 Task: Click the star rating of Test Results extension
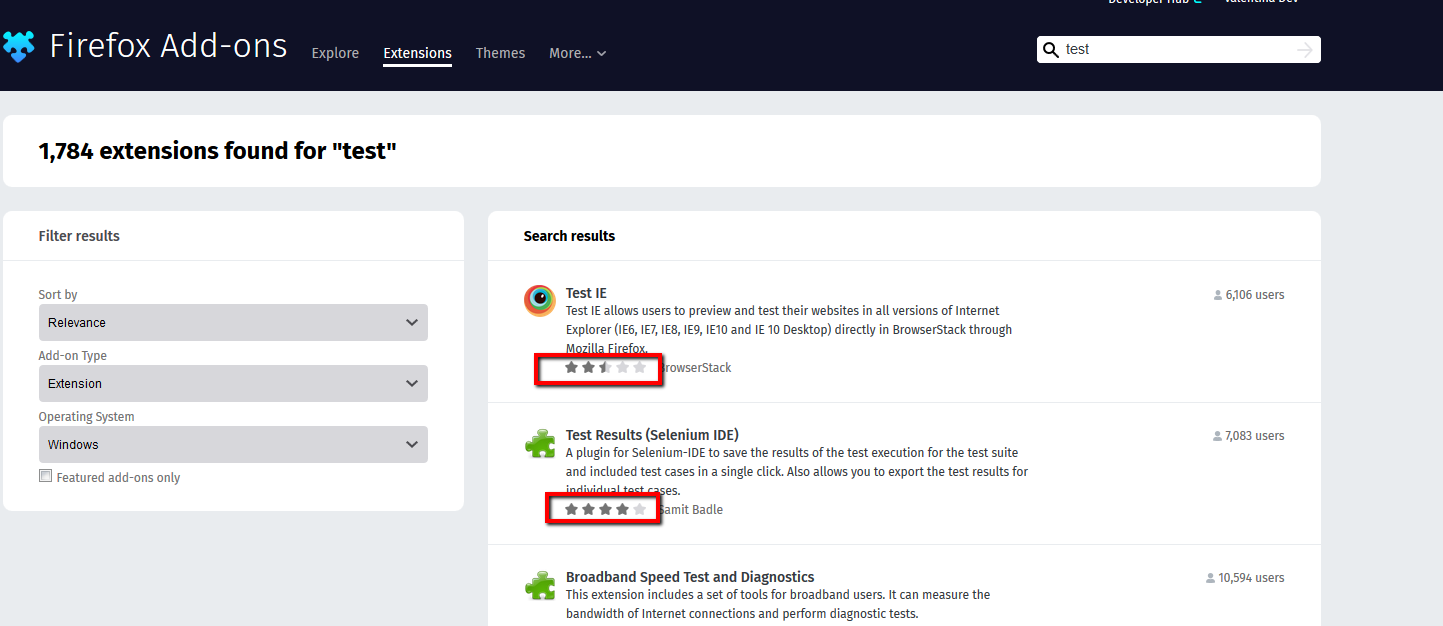click(x=603, y=508)
